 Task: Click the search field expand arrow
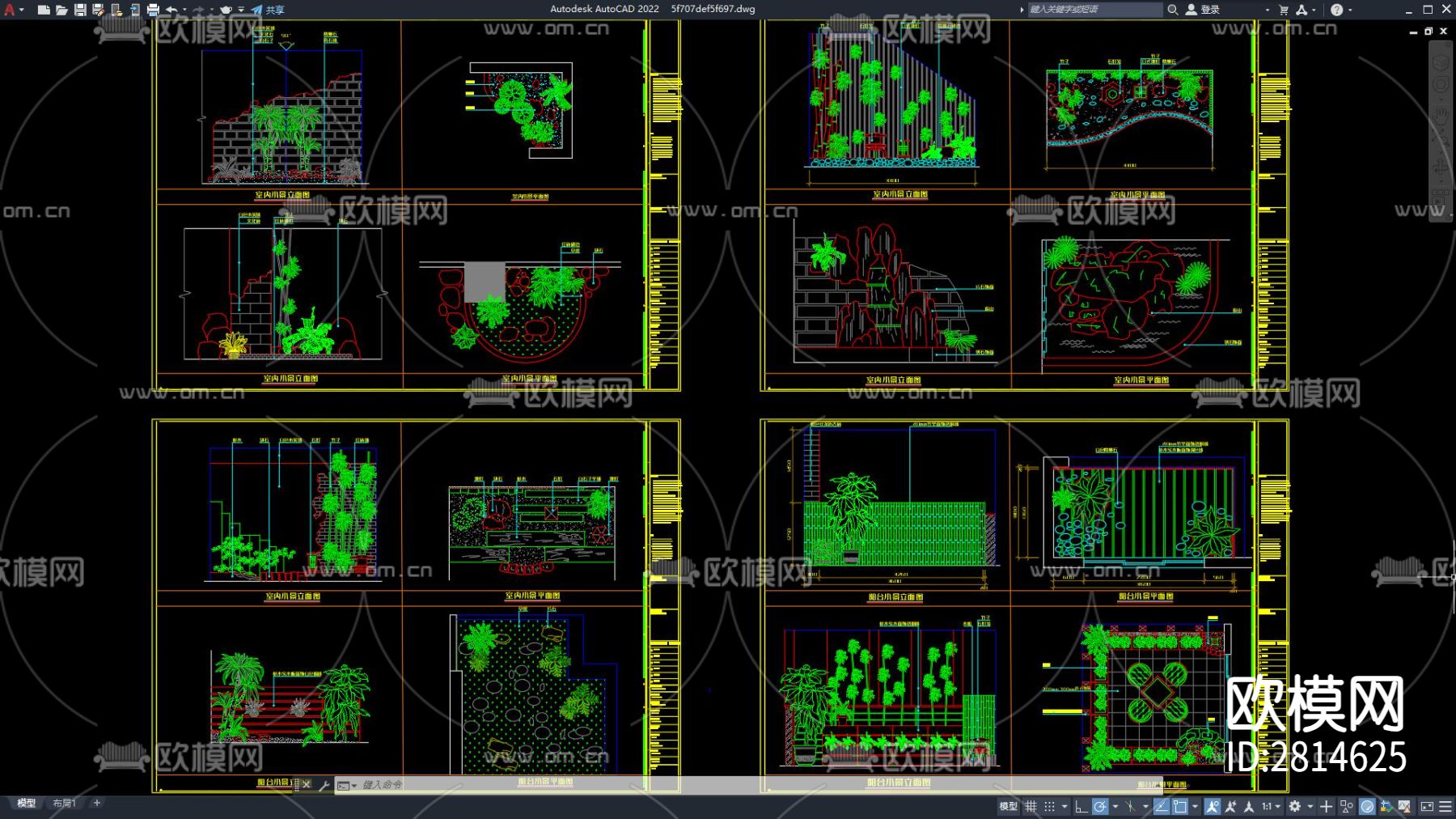point(1022,10)
